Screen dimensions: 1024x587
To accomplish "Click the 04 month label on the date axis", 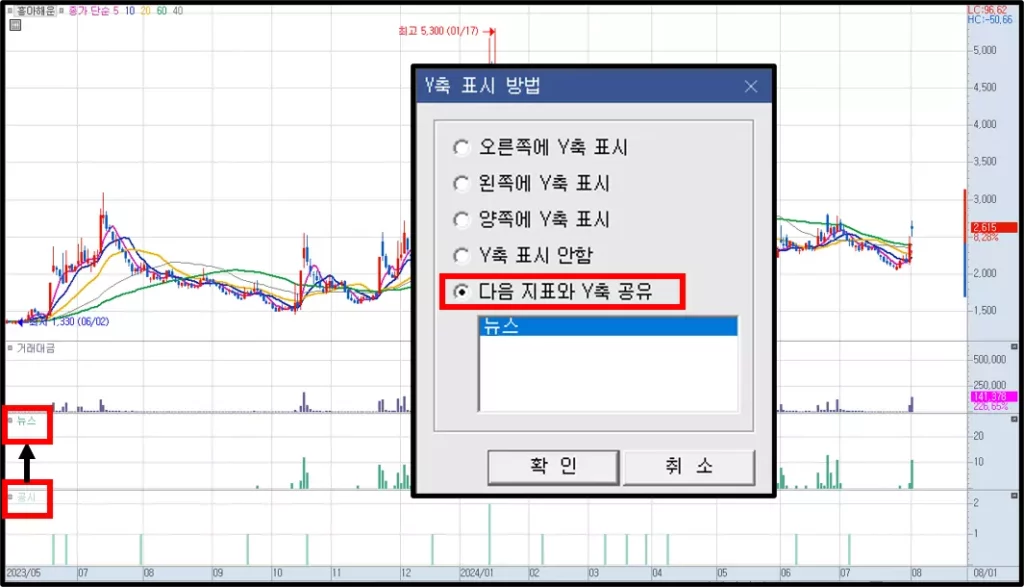I will 657,573.
